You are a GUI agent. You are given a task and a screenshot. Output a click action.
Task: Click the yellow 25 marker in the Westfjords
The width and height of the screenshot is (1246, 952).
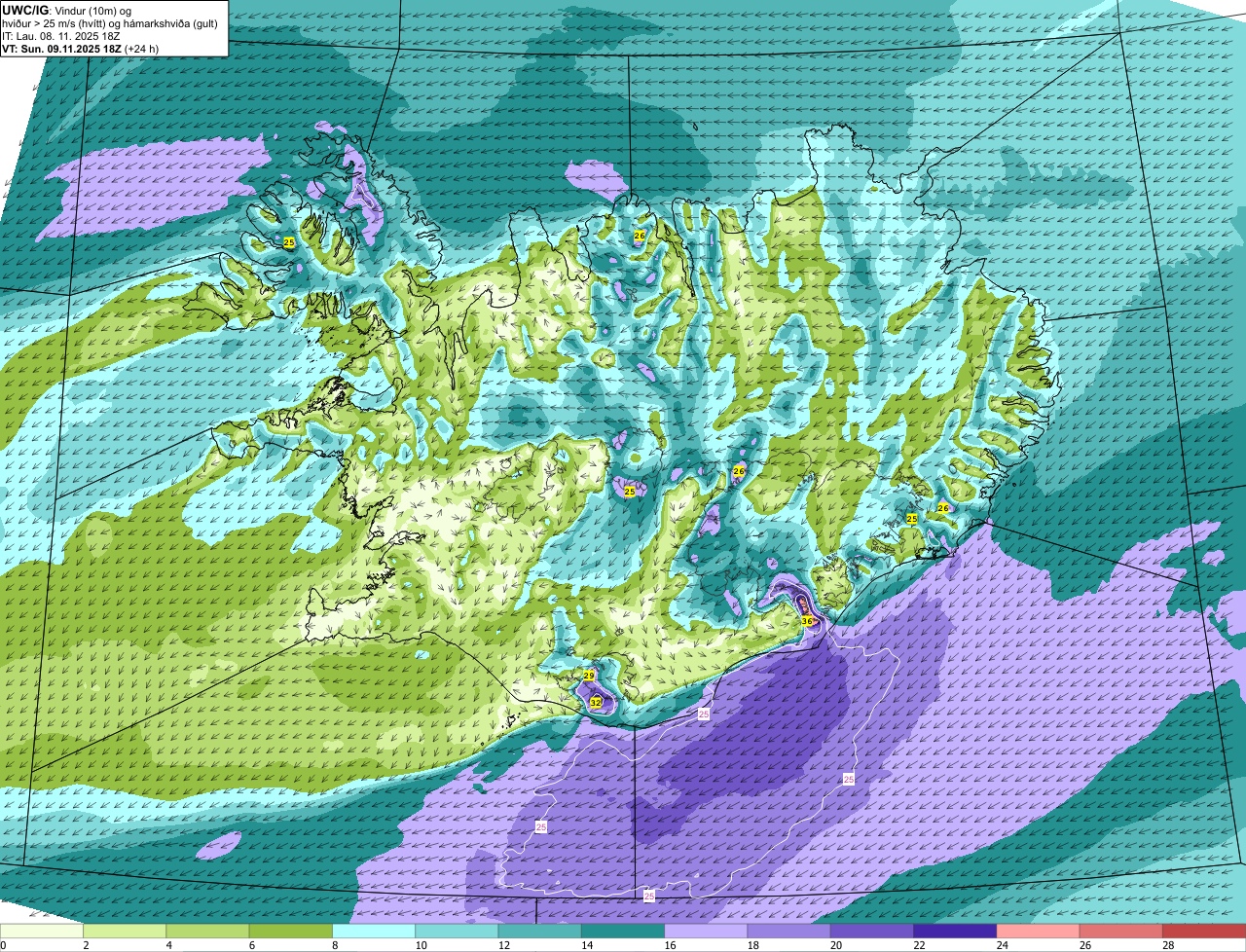pos(289,242)
